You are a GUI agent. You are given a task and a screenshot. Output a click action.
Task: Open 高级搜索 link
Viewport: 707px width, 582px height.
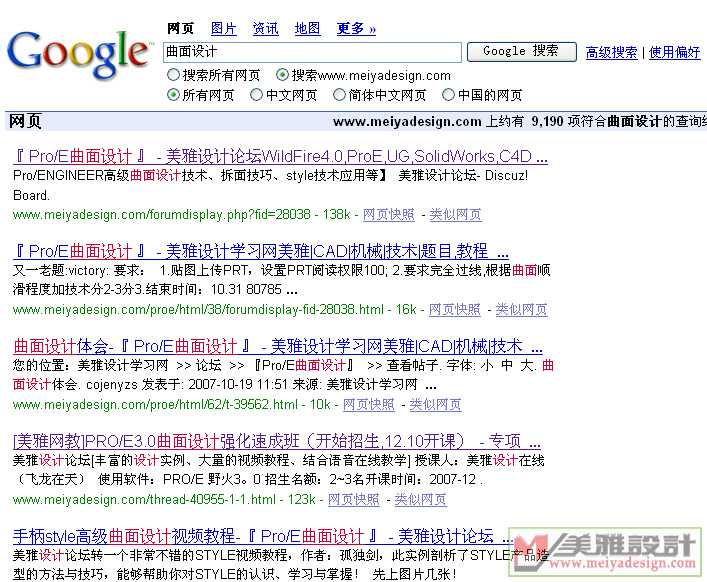[612, 52]
